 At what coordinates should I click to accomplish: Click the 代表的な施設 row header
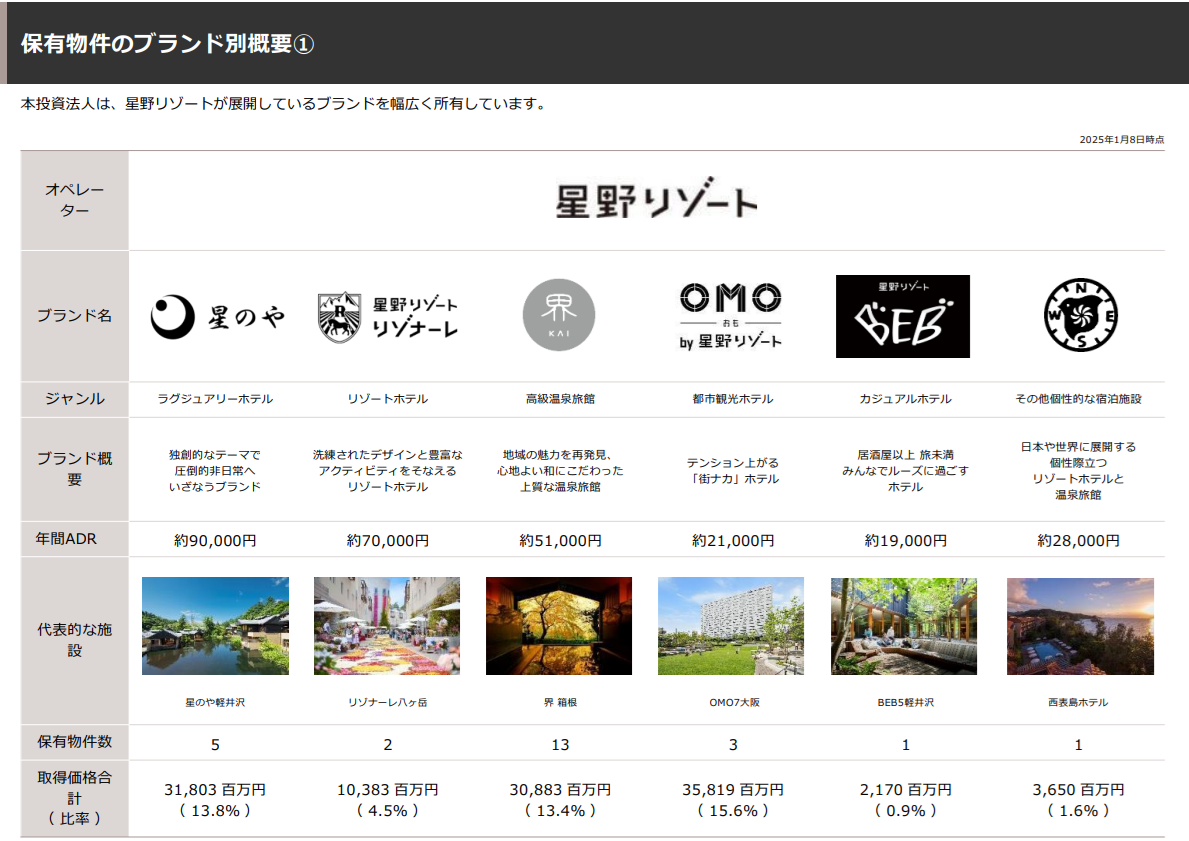74,640
